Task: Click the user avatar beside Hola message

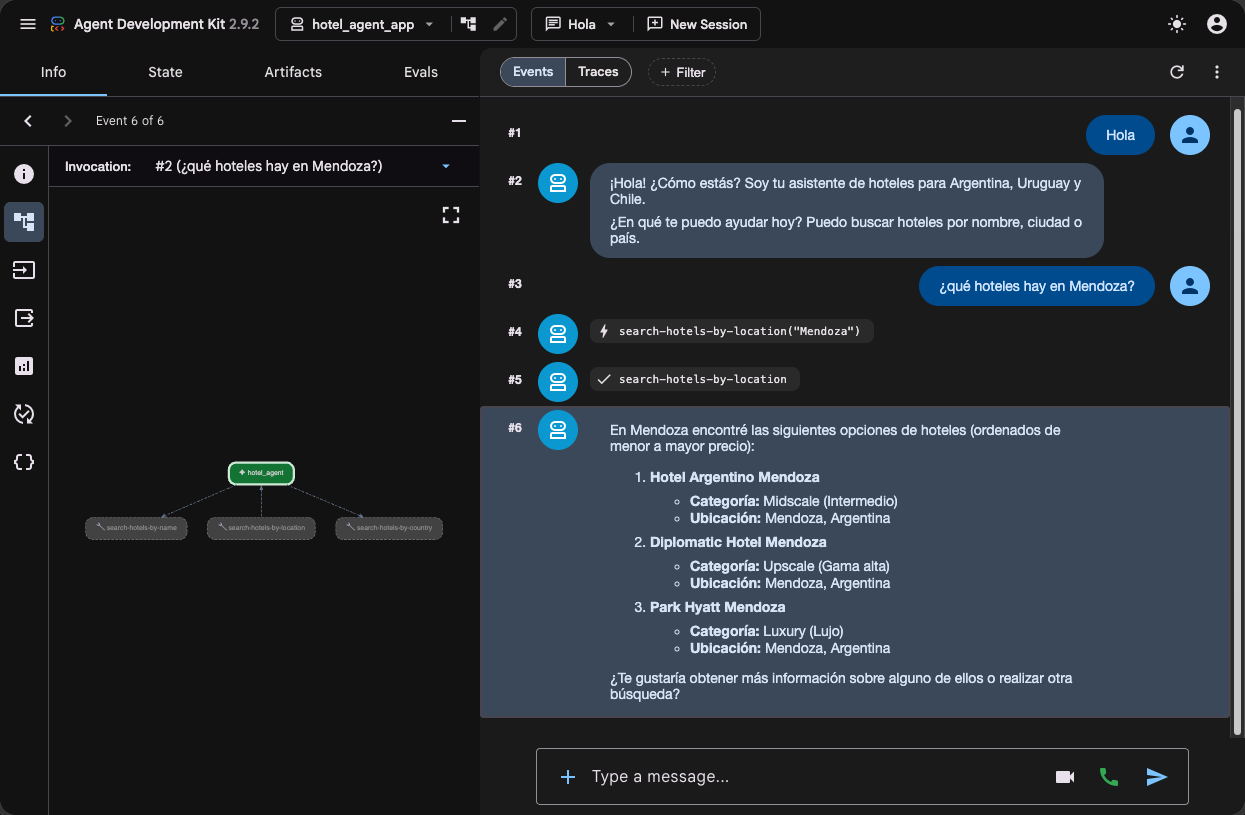Action: [x=1190, y=135]
